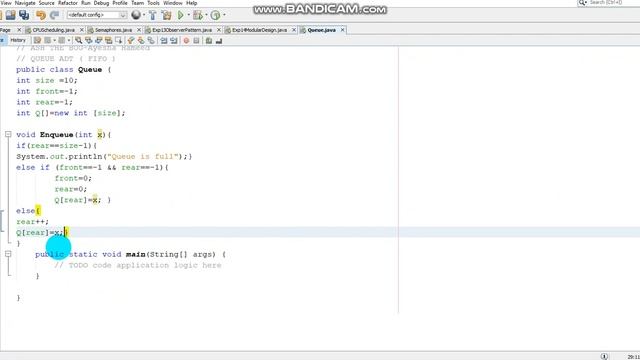The width and height of the screenshot is (640, 360).
Task: Run the project with the green play icon
Action: click(x=181, y=15)
